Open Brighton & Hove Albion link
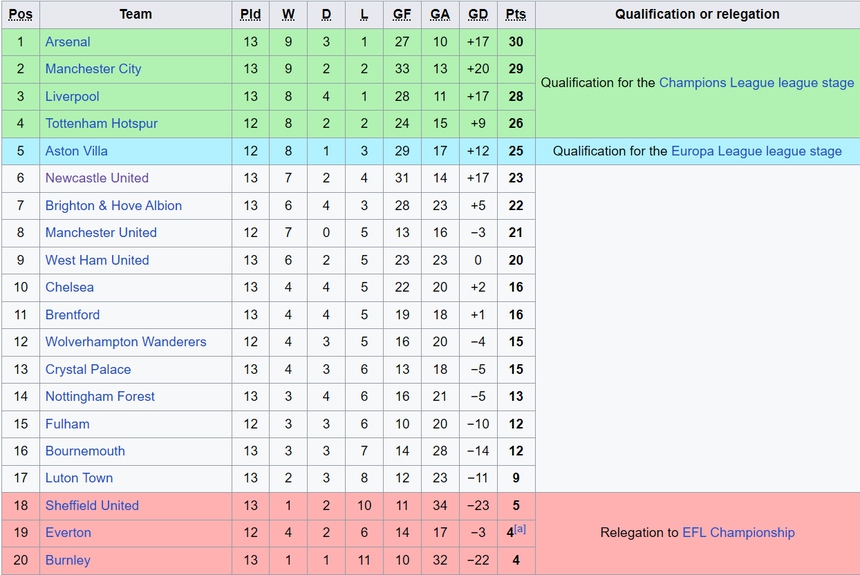Viewport: 860px width, 575px height. coord(113,206)
